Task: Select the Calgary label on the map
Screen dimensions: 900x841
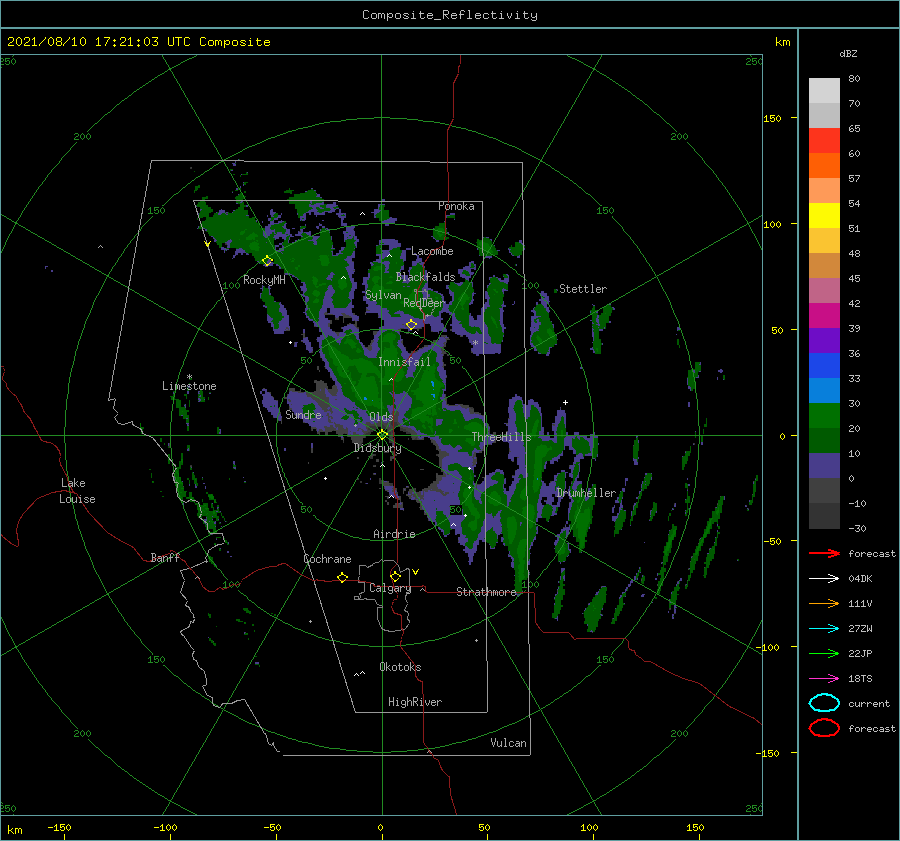Action: point(390,588)
